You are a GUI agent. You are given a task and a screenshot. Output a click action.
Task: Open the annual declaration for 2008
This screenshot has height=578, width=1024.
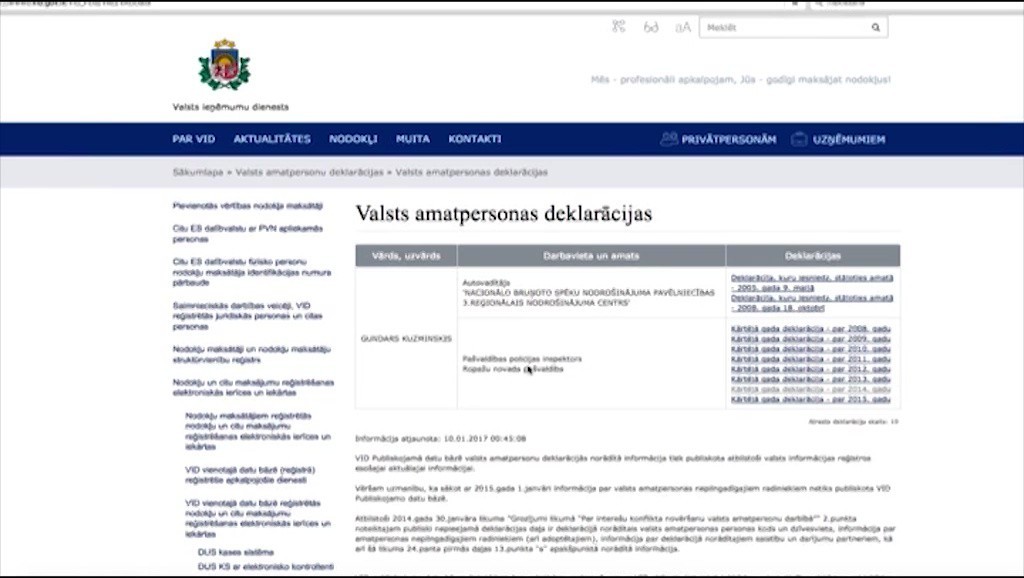[810, 329]
